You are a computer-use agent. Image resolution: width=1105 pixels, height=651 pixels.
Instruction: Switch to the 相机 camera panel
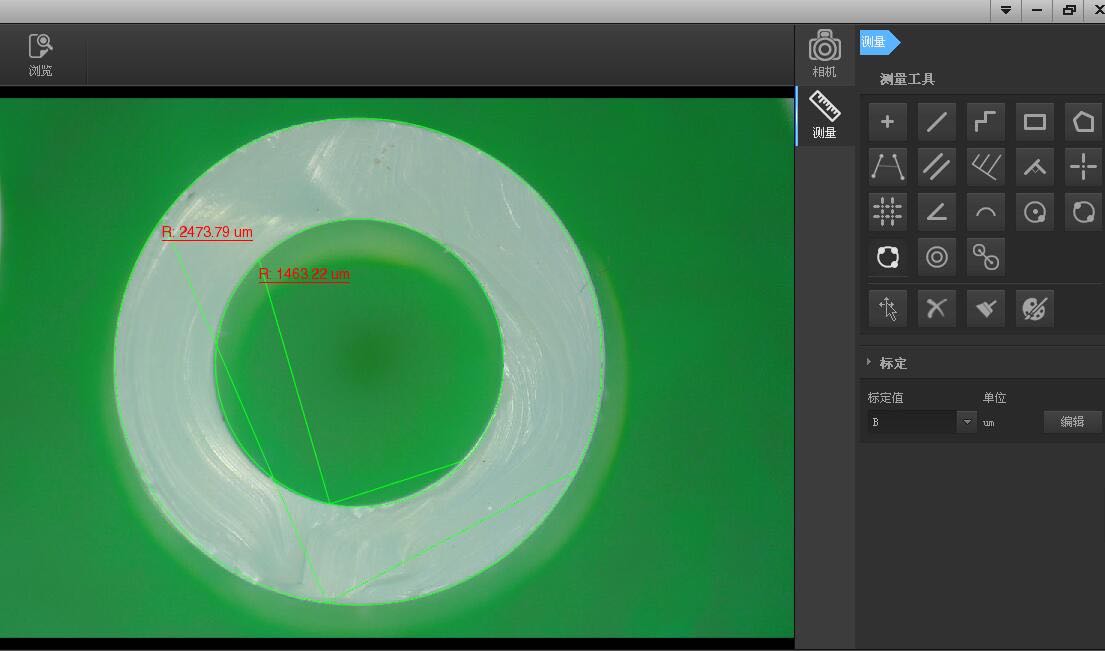(825, 54)
